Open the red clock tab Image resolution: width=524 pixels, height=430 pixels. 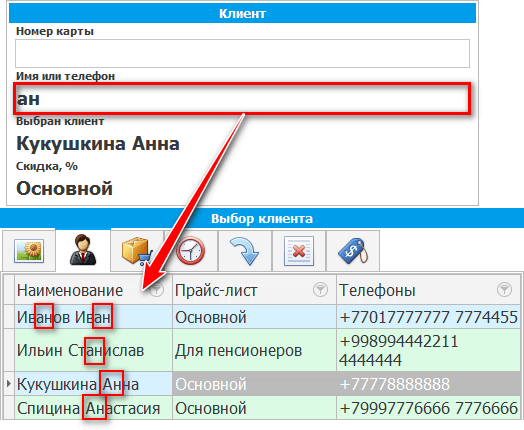pos(190,251)
